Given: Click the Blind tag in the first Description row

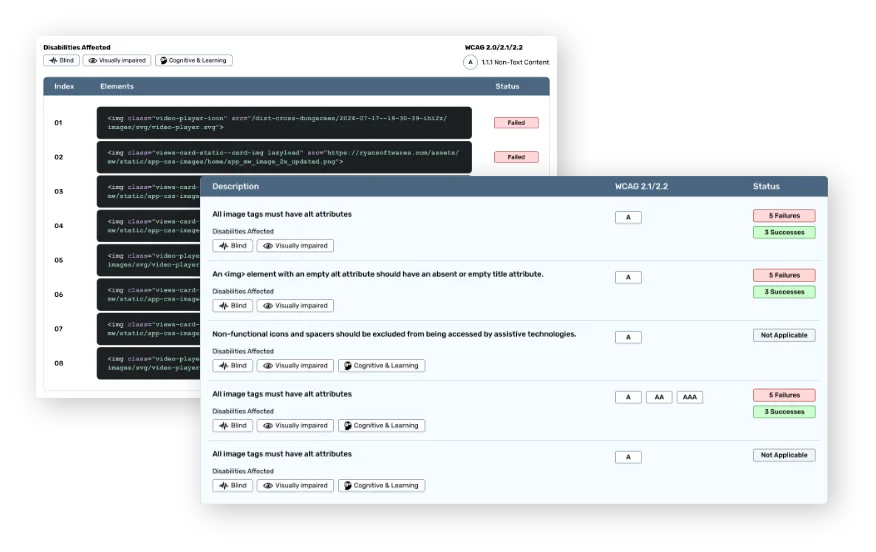Looking at the screenshot, I should pyautogui.click(x=232, y=246).
